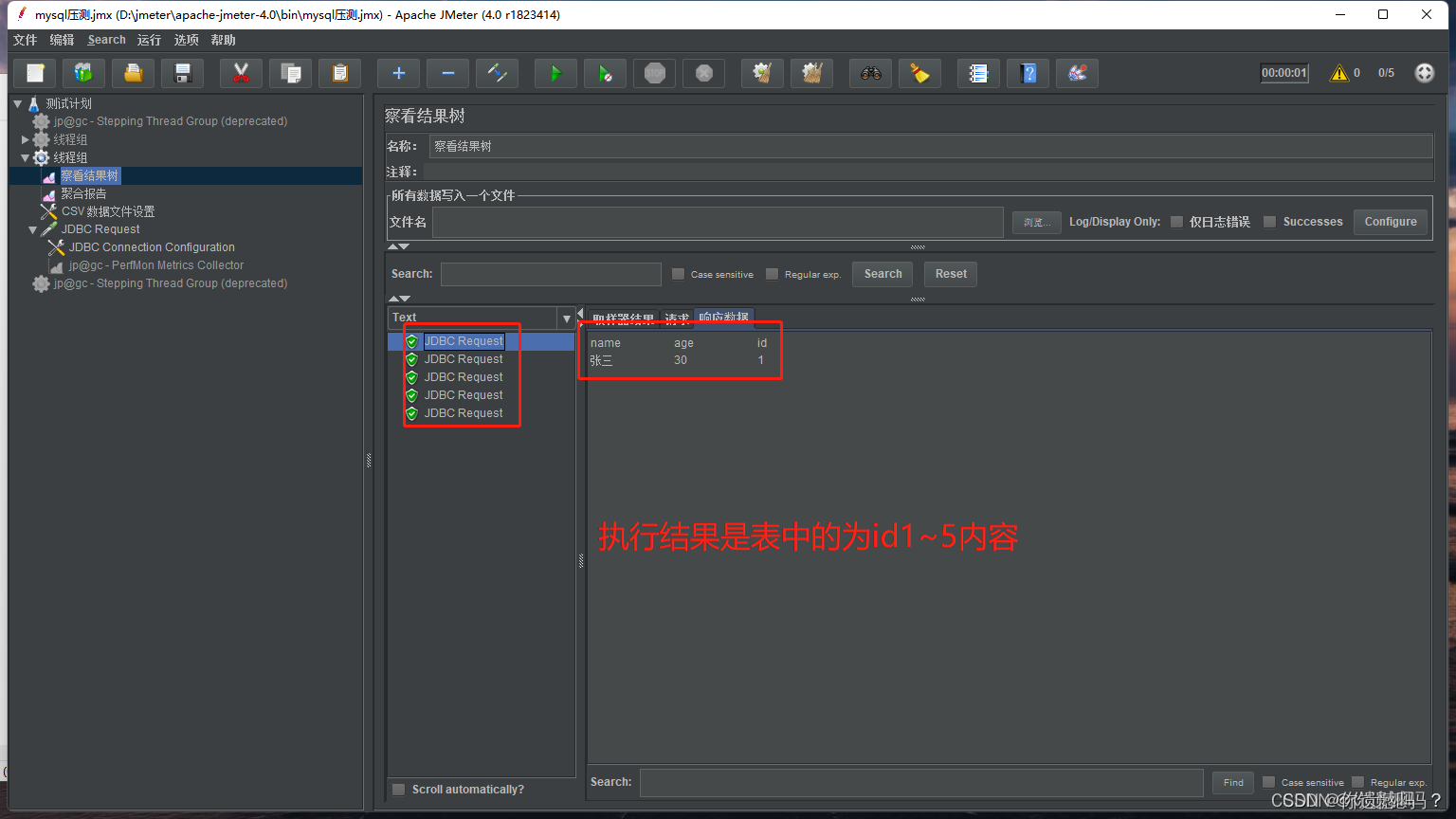Click the 名称 name input field
This screenshot has height=819, width=1456.
click(x=931, y=146)
